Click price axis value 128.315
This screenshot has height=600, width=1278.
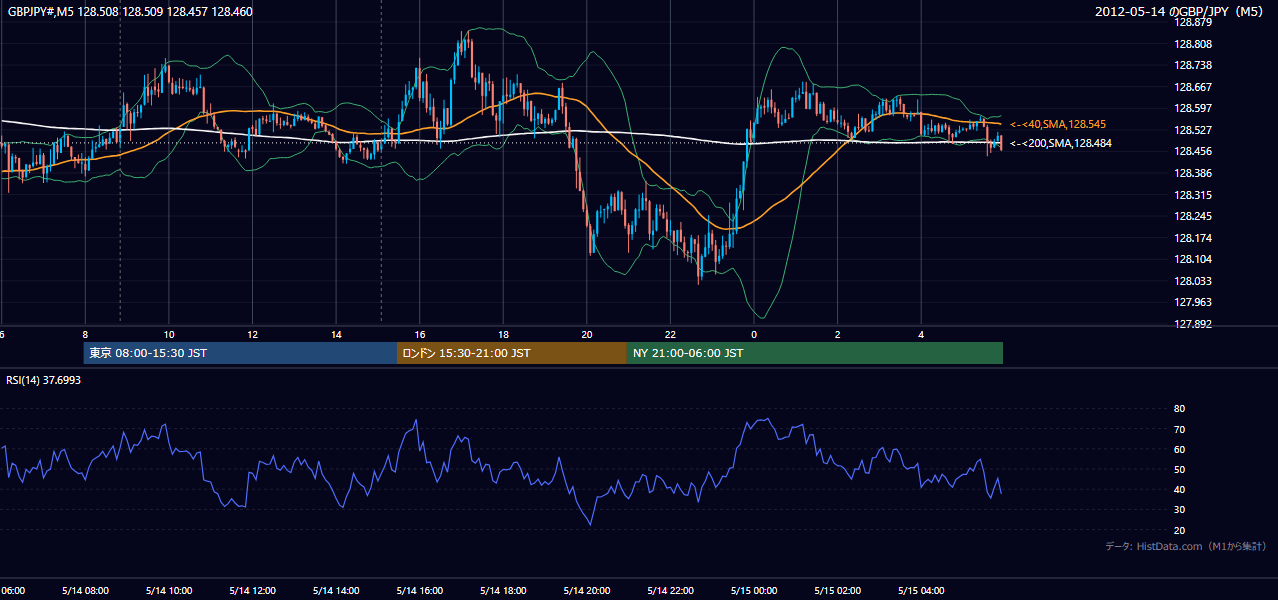click(x=1192, y=195)
